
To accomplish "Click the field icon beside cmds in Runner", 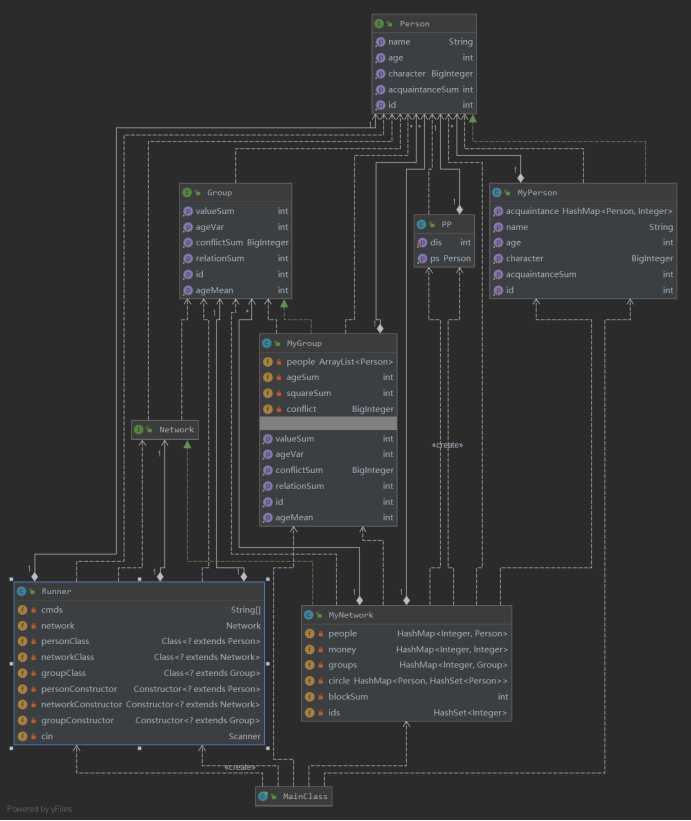I will [x=21, y=609].
